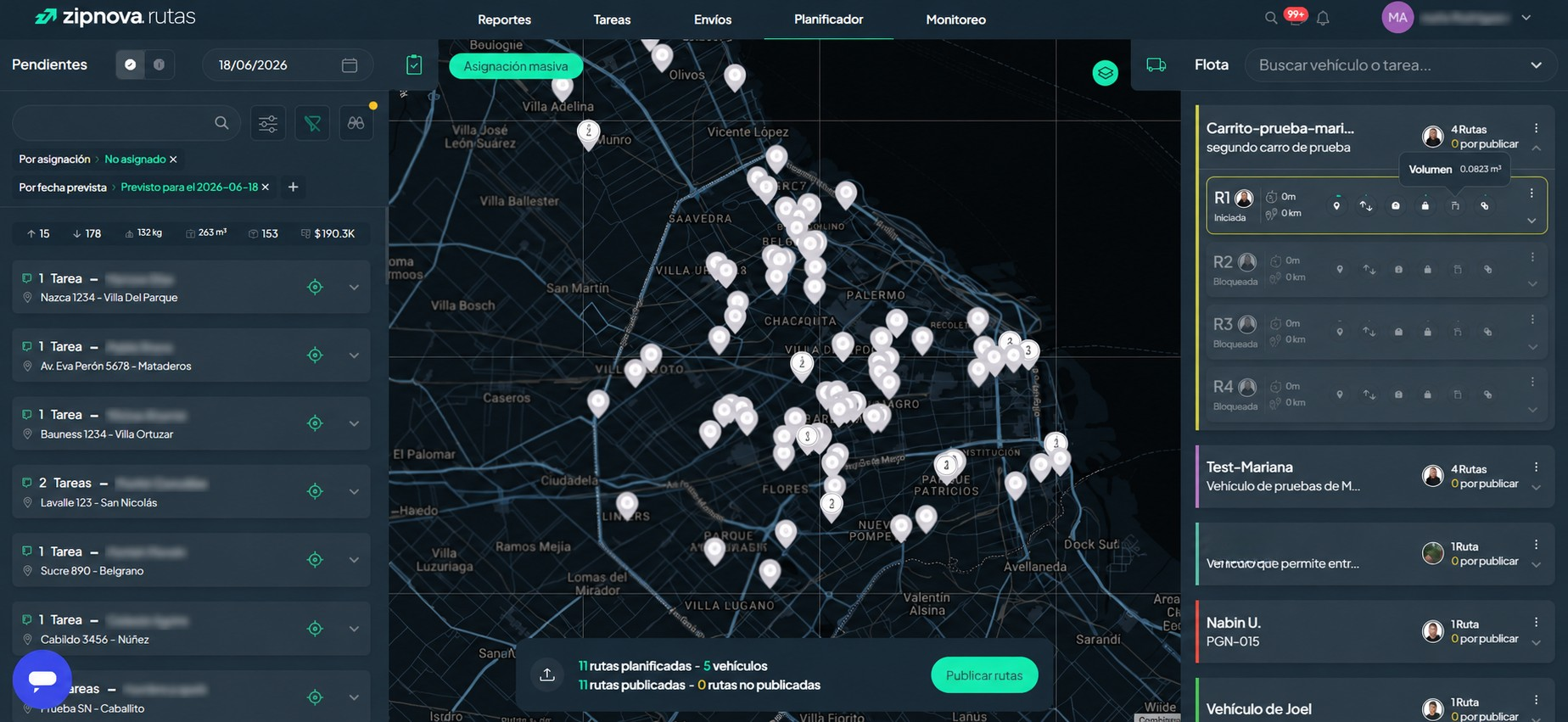Open the notifications bell
Screen dimensions: 1568x722
1323,18
